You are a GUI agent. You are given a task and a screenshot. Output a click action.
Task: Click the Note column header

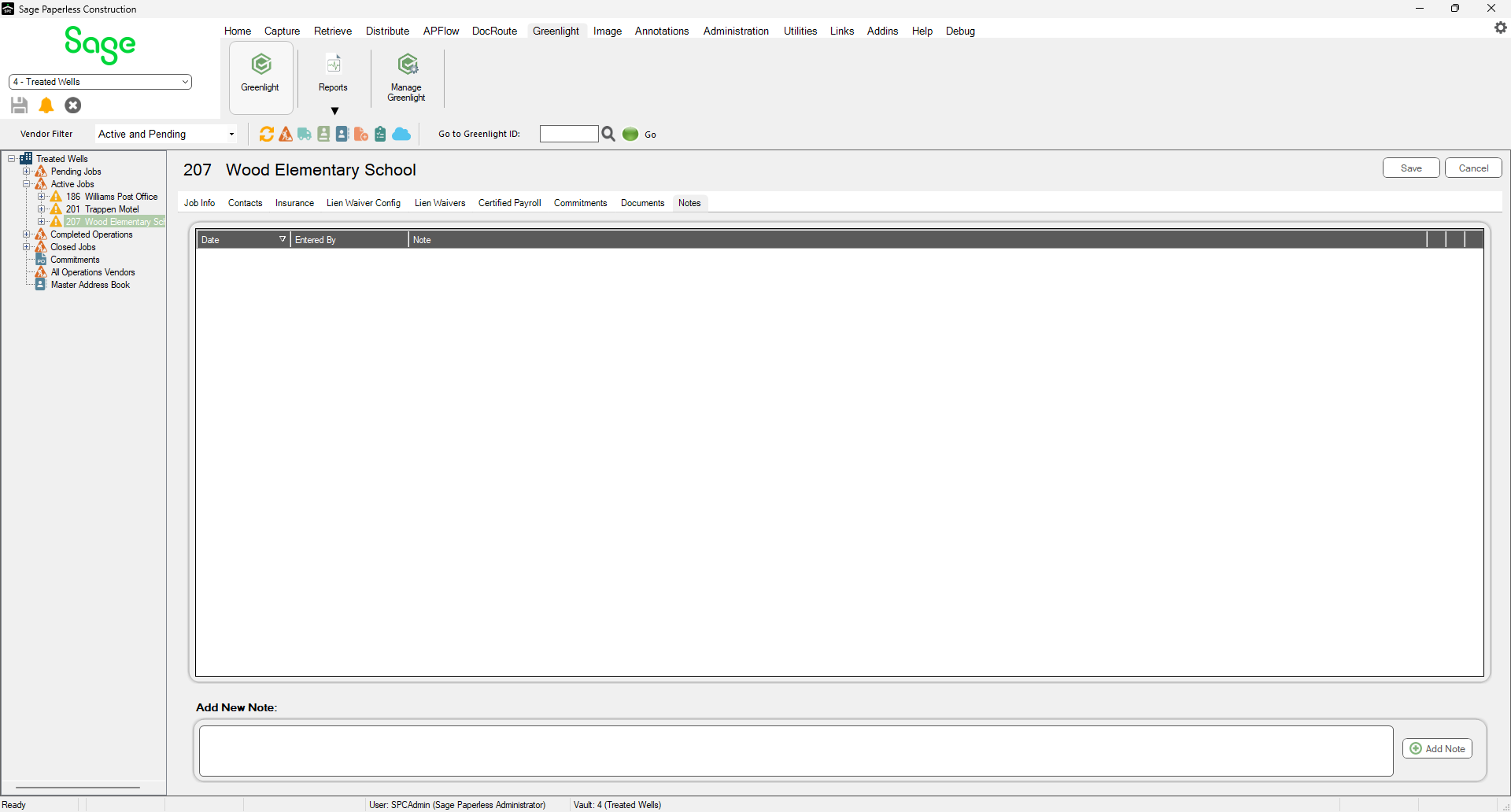coord(918,239)
